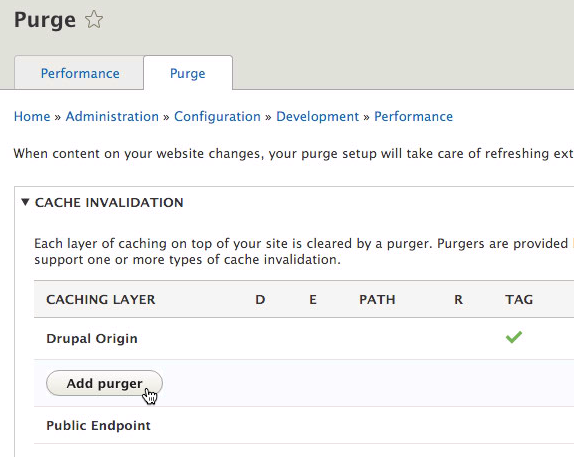The width and height of the screenshot is (574, 457).
Task: Click the Drupal Origin row label
Action: tap(92, 338)
